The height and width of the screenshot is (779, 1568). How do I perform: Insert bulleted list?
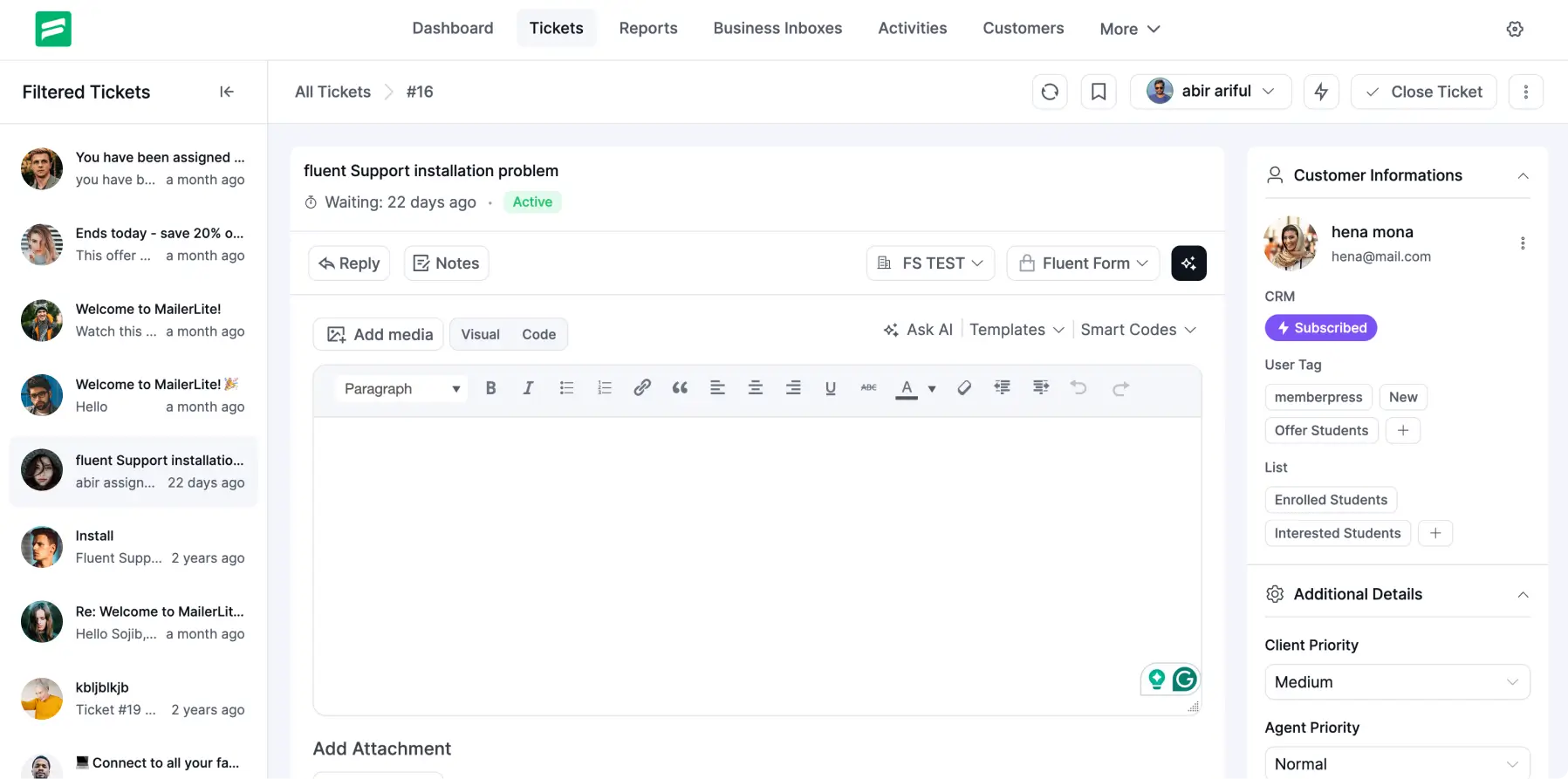click(x=566, y=388)
